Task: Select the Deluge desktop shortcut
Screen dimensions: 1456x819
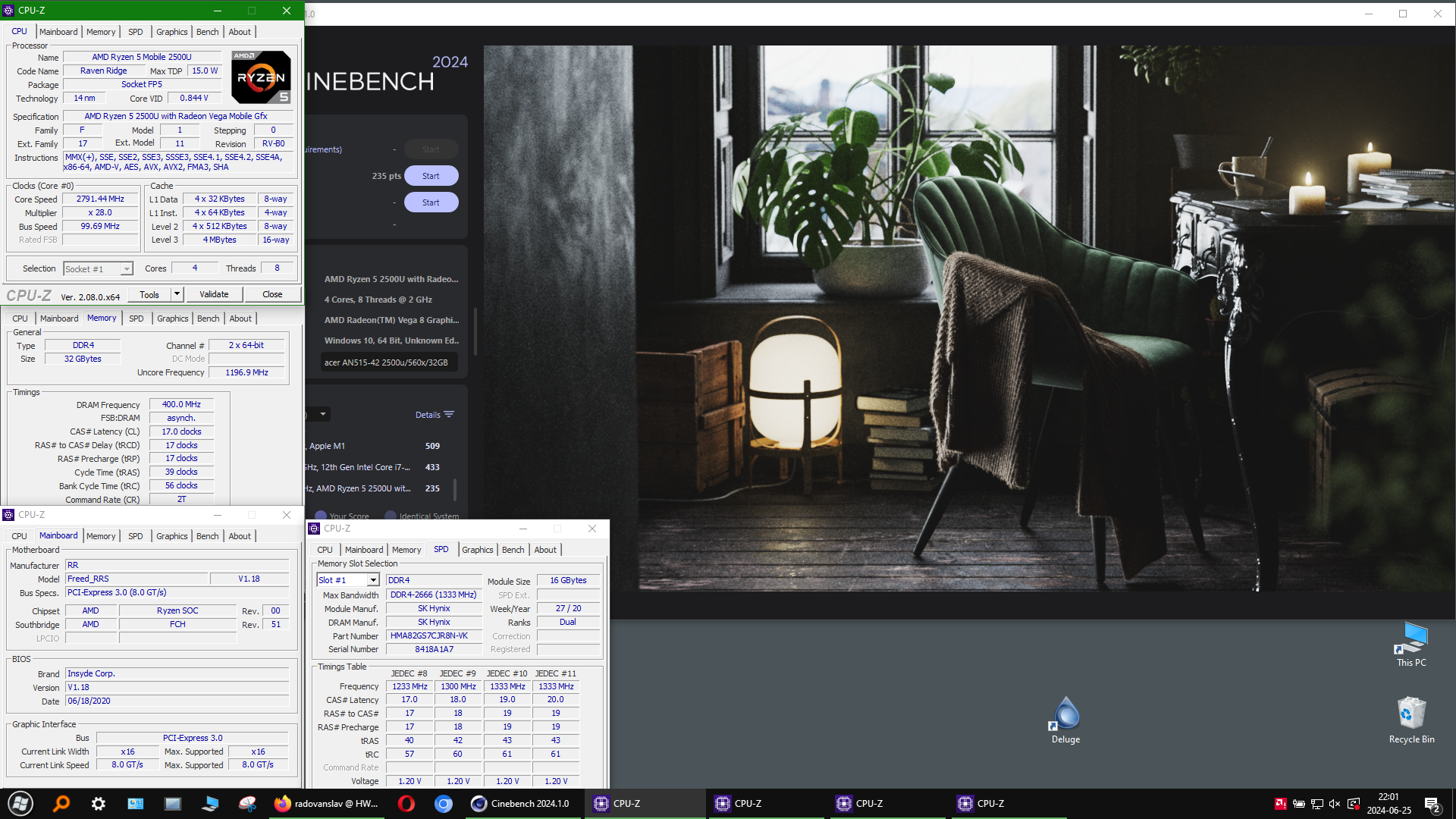Action: tap(1065, 720)
